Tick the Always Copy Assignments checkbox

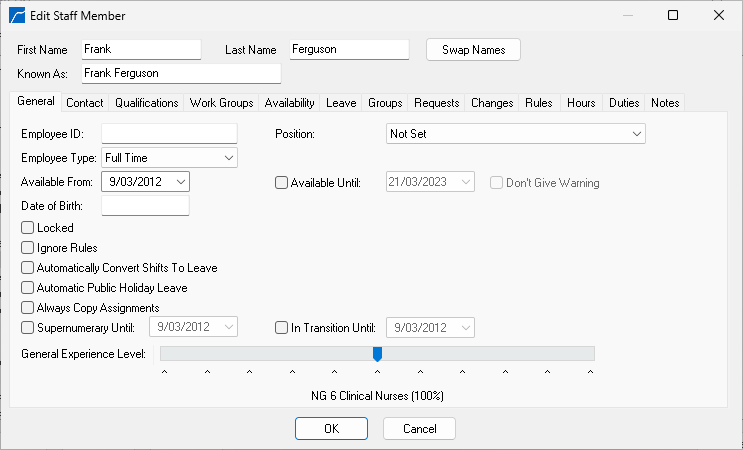(28, 308)
